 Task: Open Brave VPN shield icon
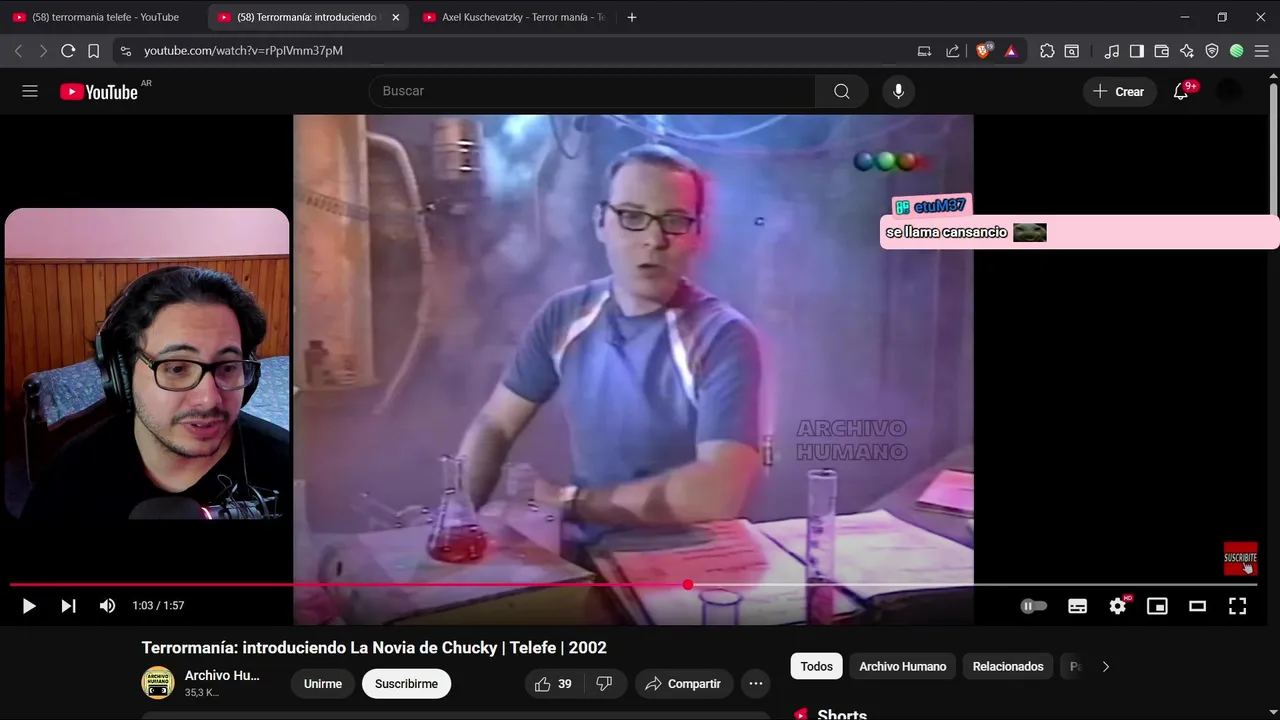click(x=1212, y=51)
